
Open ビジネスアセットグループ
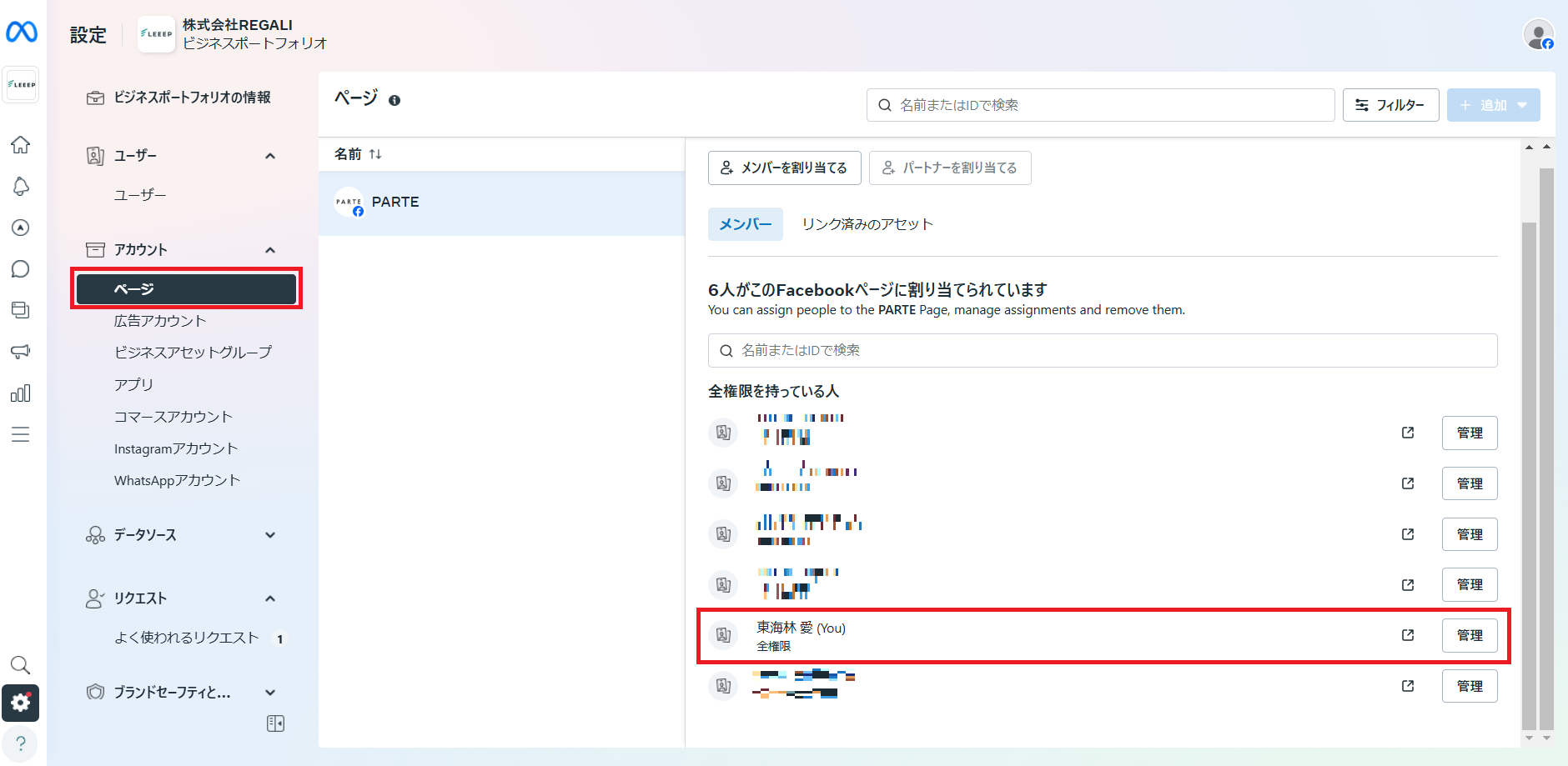coord(193,353)
